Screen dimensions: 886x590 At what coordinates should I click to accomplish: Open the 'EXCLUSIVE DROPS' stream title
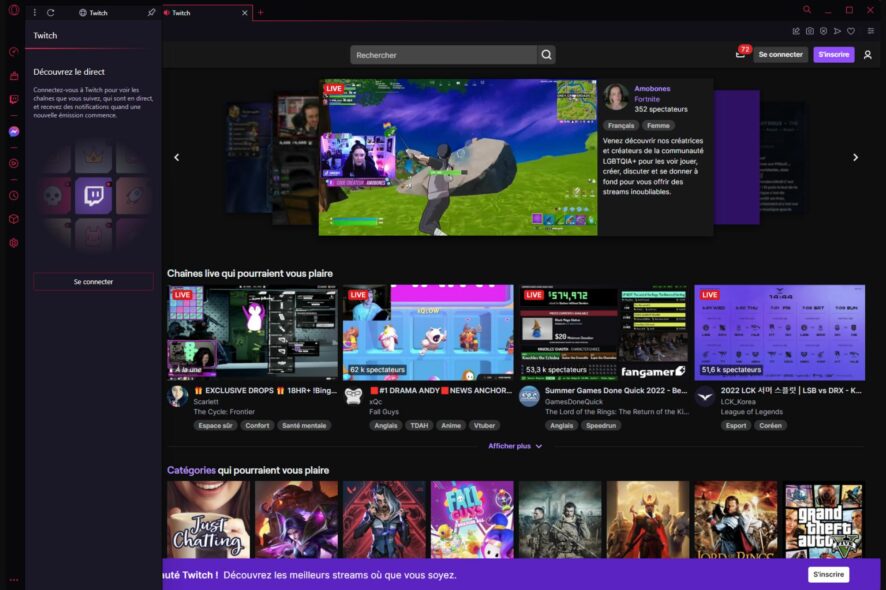(x=265, y=391)
